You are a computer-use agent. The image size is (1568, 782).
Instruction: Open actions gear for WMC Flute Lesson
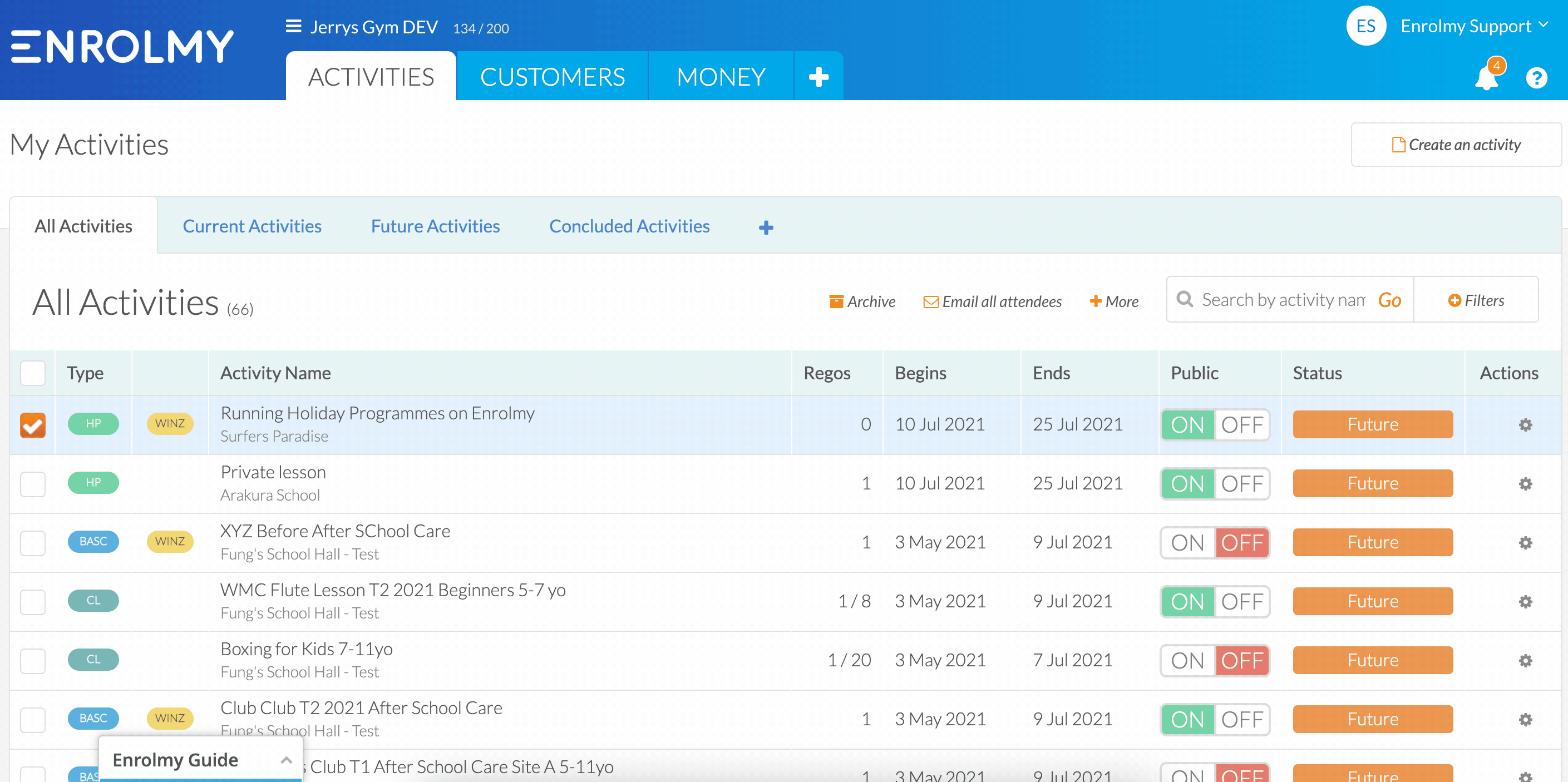[x=1525, y=601]
